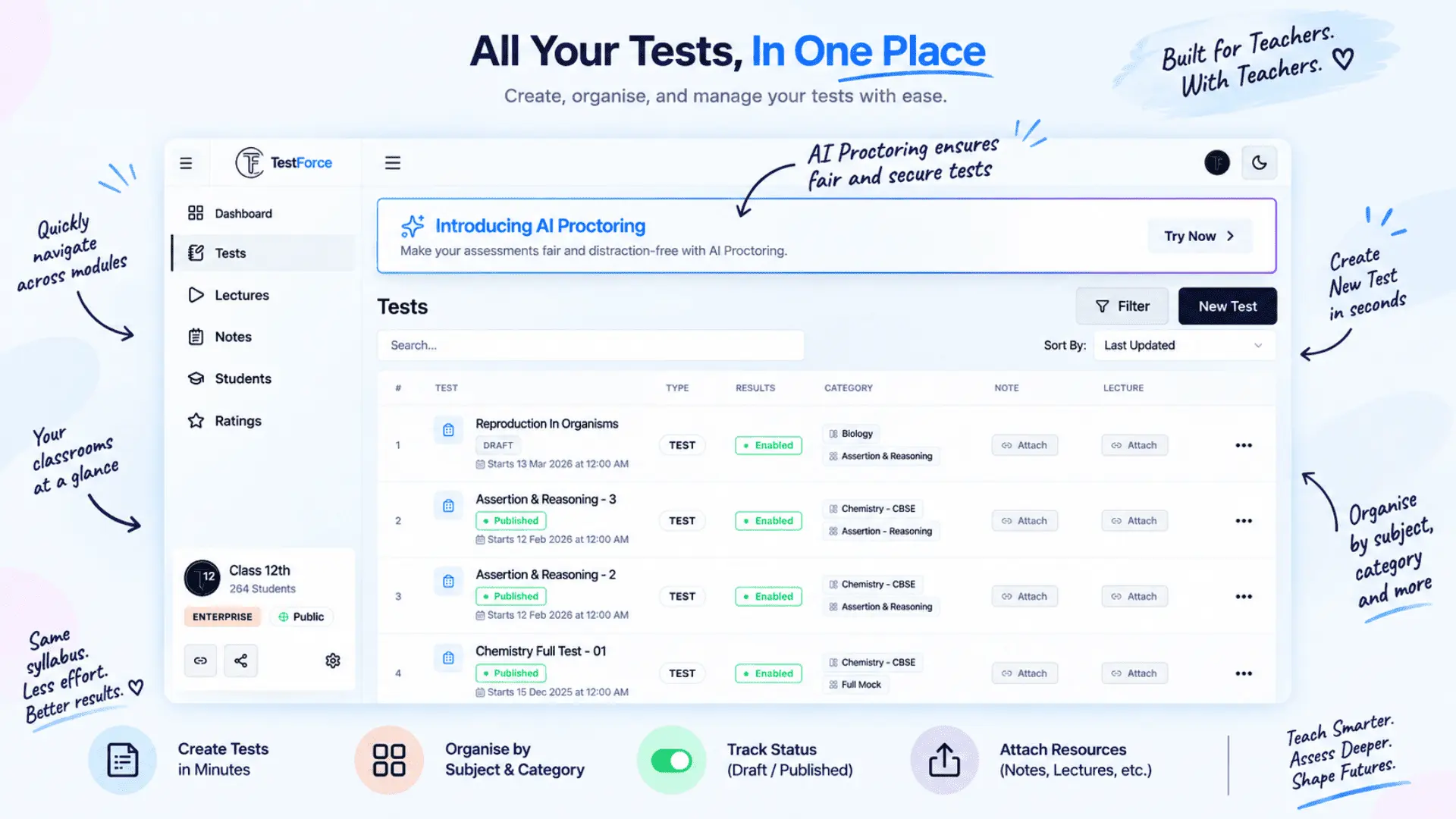
Task: Click Try Now on the AI Proctoring banner
Action: click(x=1199, y=236)
